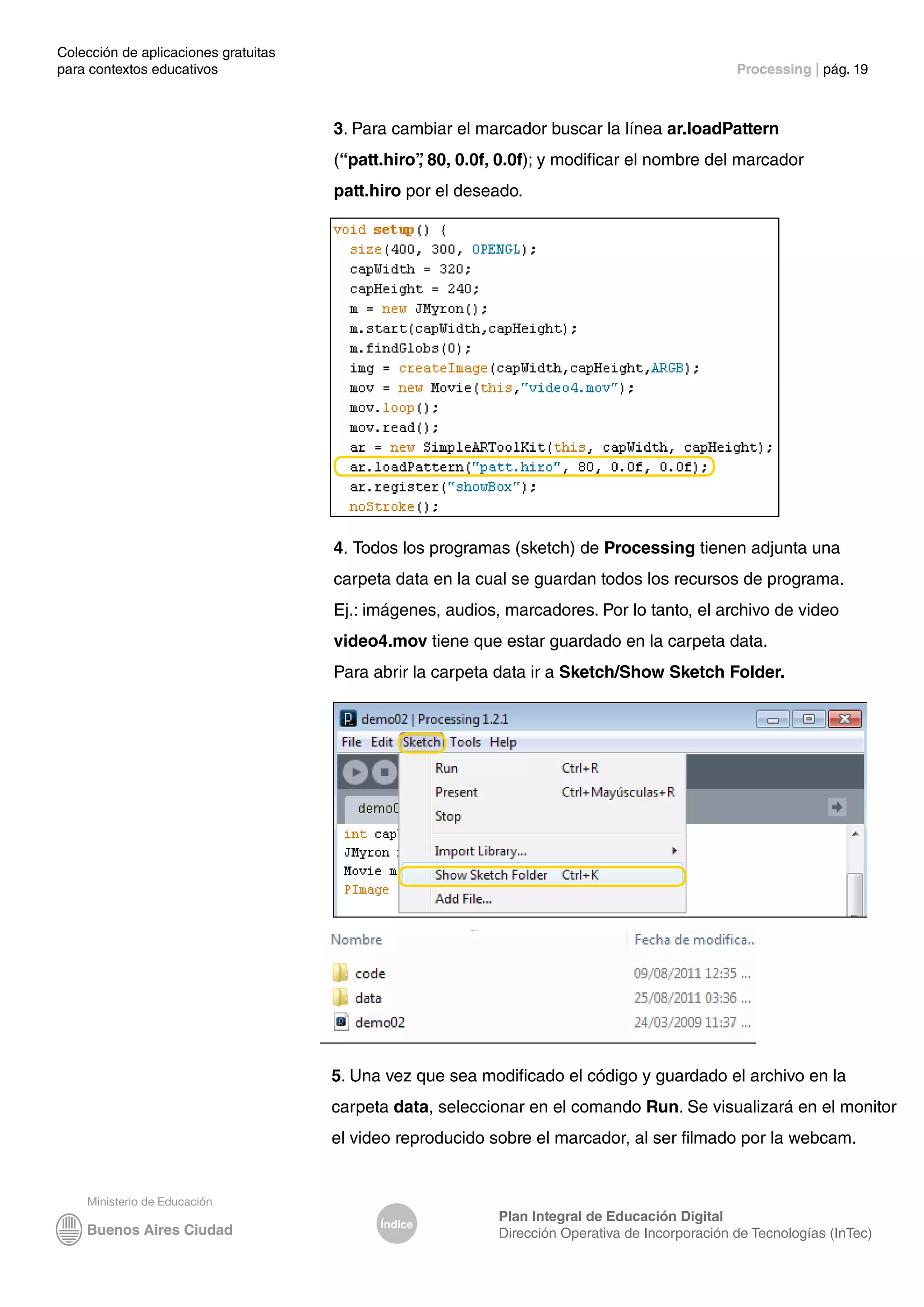This screenshot has width=924, height=1307.
Task: Click the arrow icon on tab bar right
Action: [837, 806]
